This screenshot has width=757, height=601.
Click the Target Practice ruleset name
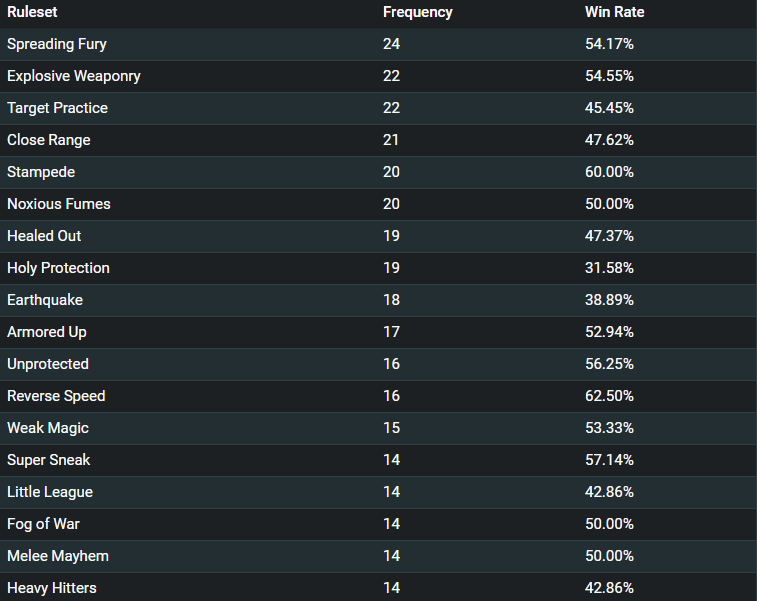click(x=57, y=108)
